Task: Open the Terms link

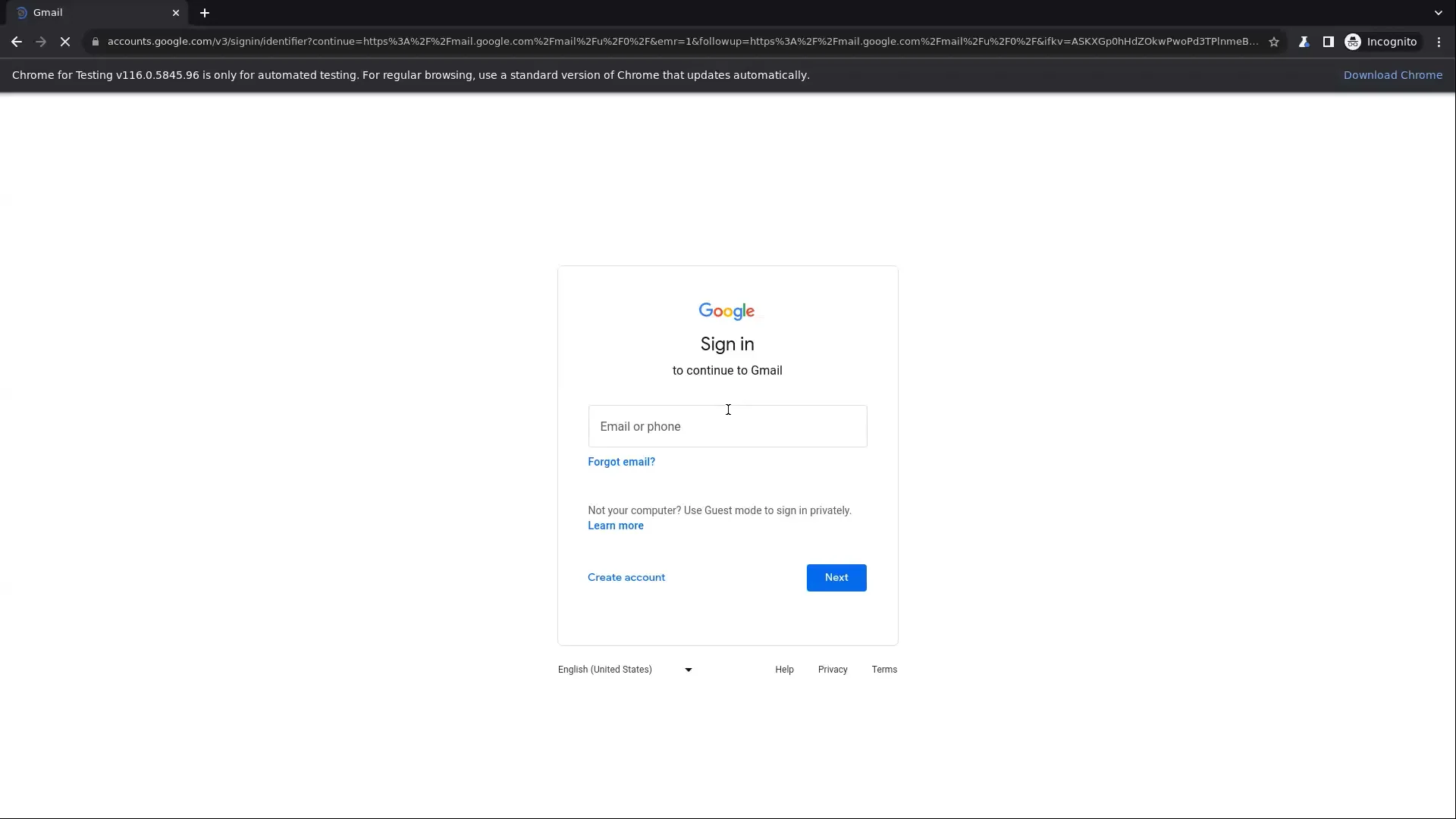Action: pos(884,670)
